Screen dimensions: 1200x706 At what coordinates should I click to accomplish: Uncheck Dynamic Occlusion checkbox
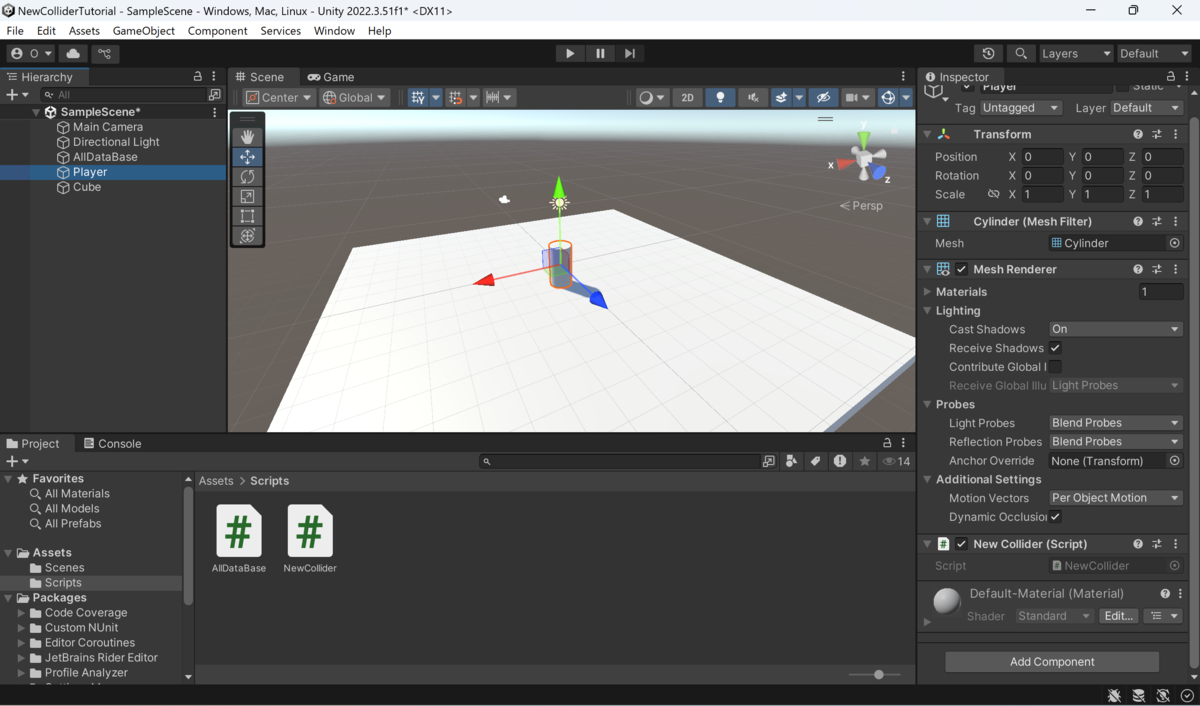[1055, 517]
